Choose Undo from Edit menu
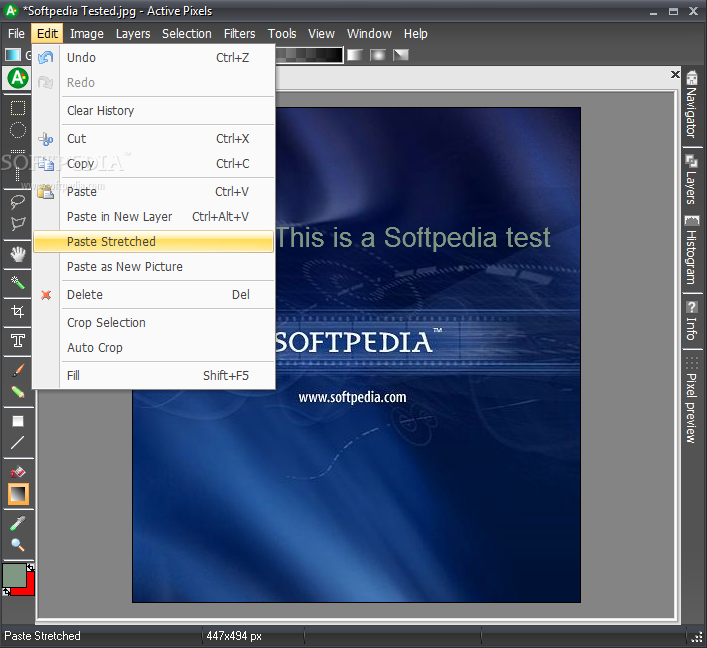Screen dimensions: 707x648 tap(154, 58)
